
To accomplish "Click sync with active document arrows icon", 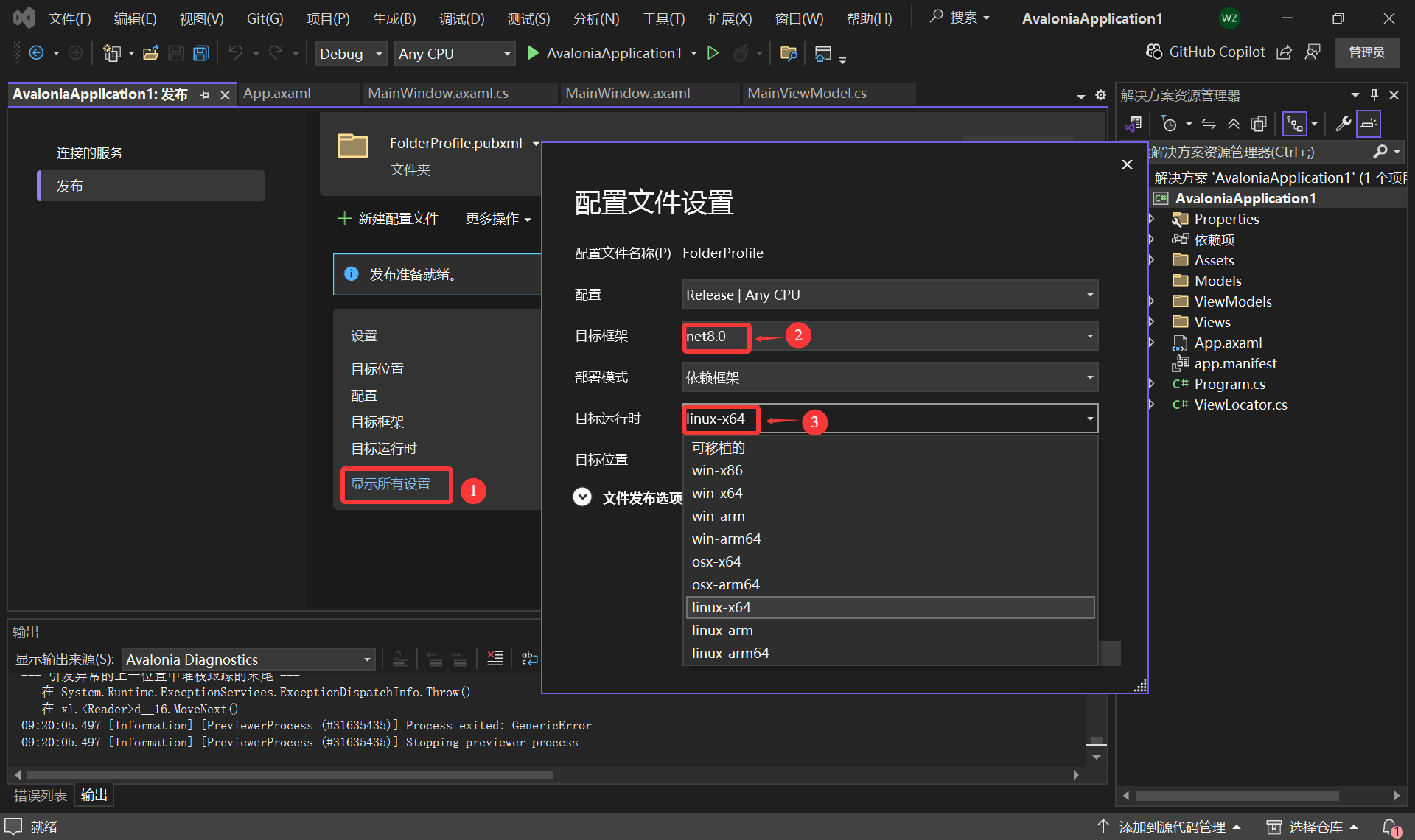I will tap(1209, 124).
